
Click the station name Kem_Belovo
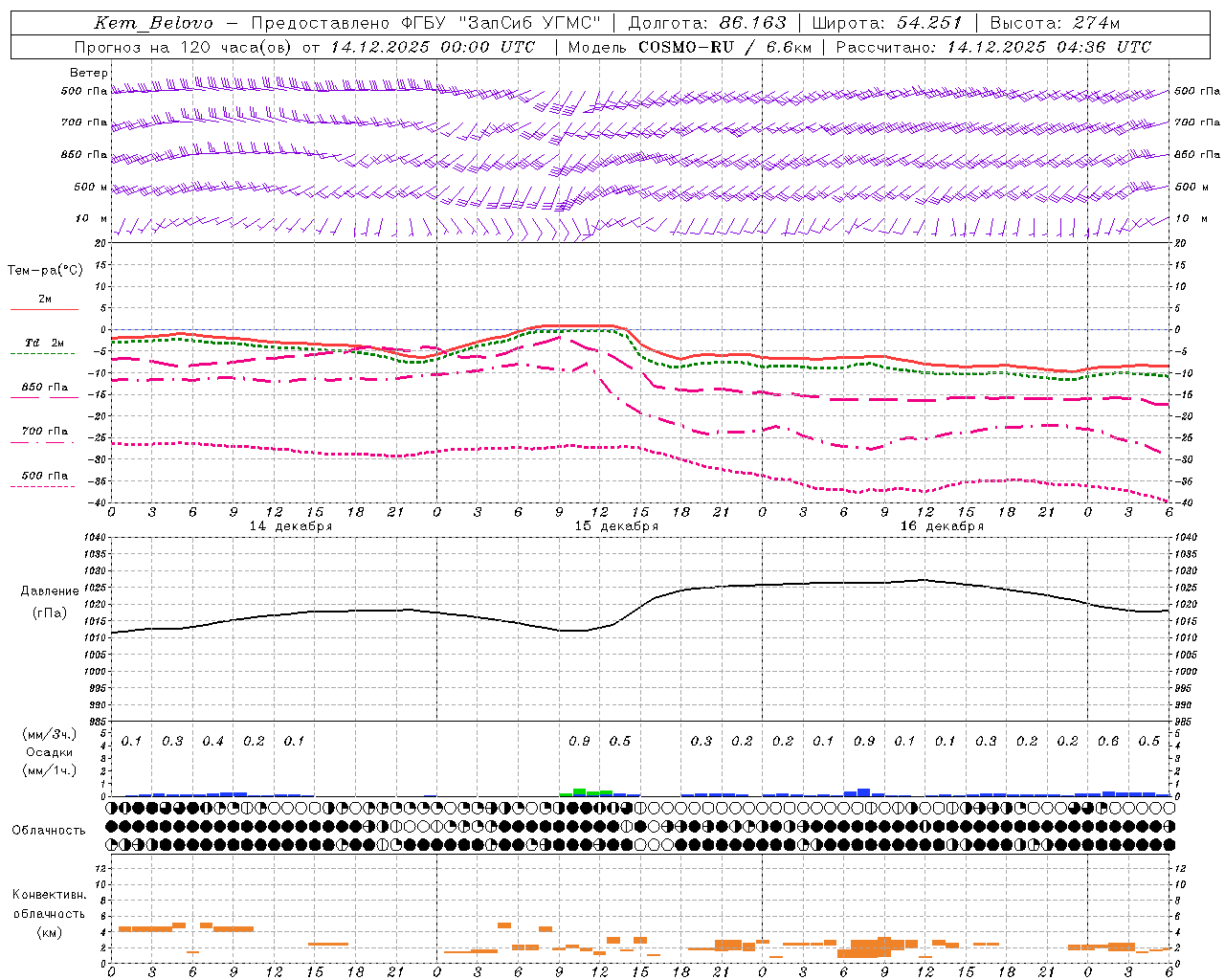153,23
